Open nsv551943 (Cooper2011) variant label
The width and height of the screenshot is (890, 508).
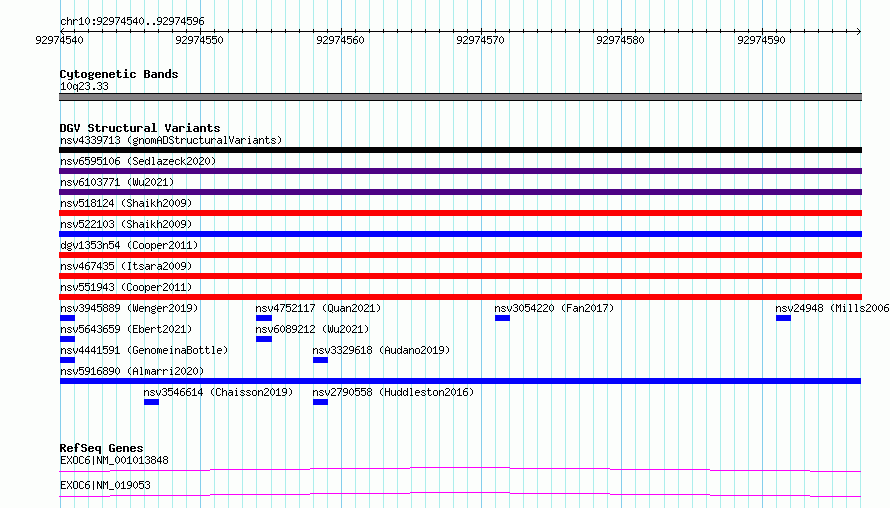pyautogui.click(x=126, y=287)
